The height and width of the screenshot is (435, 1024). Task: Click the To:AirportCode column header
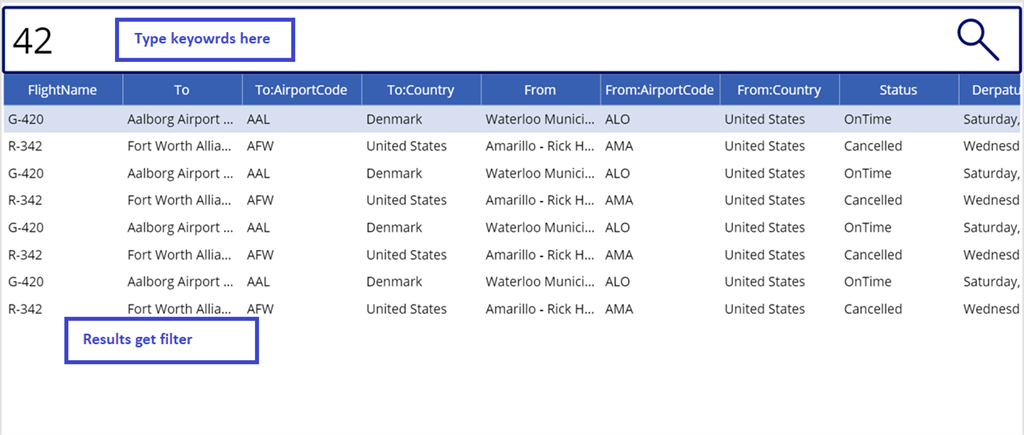coord(302,90)
